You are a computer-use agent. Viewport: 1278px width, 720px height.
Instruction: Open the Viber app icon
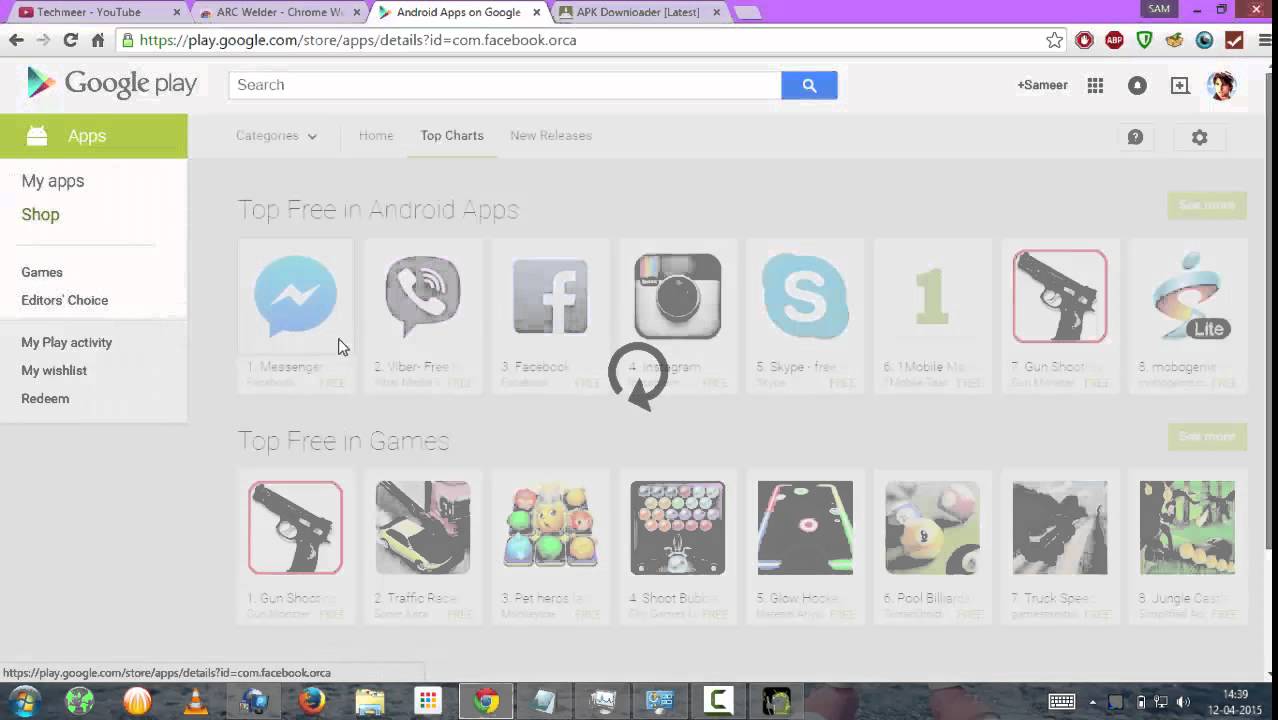(x=423, y=296)
